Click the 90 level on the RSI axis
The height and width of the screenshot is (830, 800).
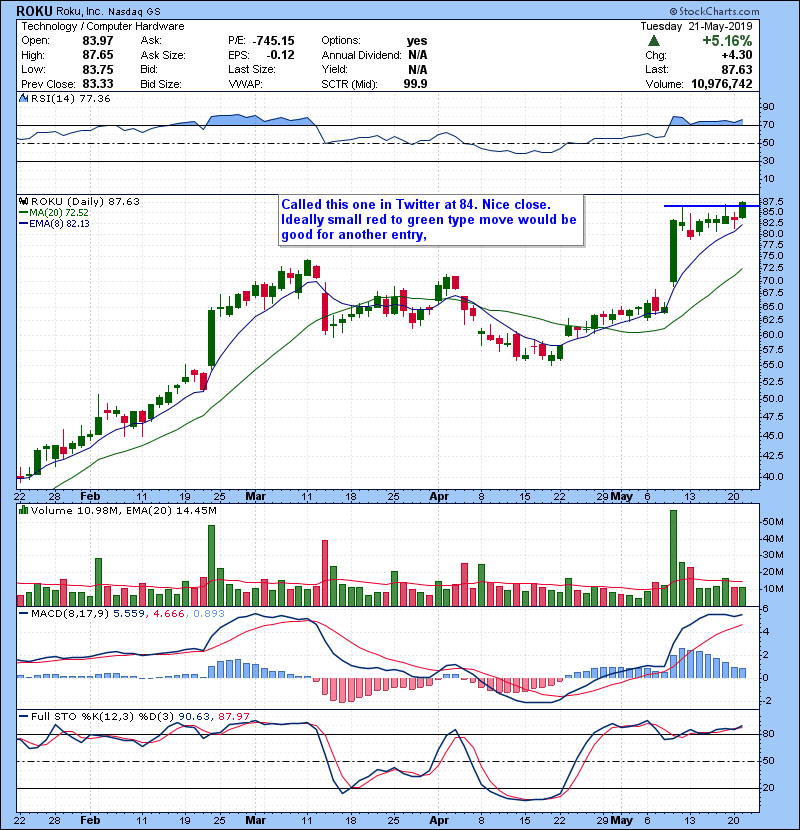[x=768, y=107]
